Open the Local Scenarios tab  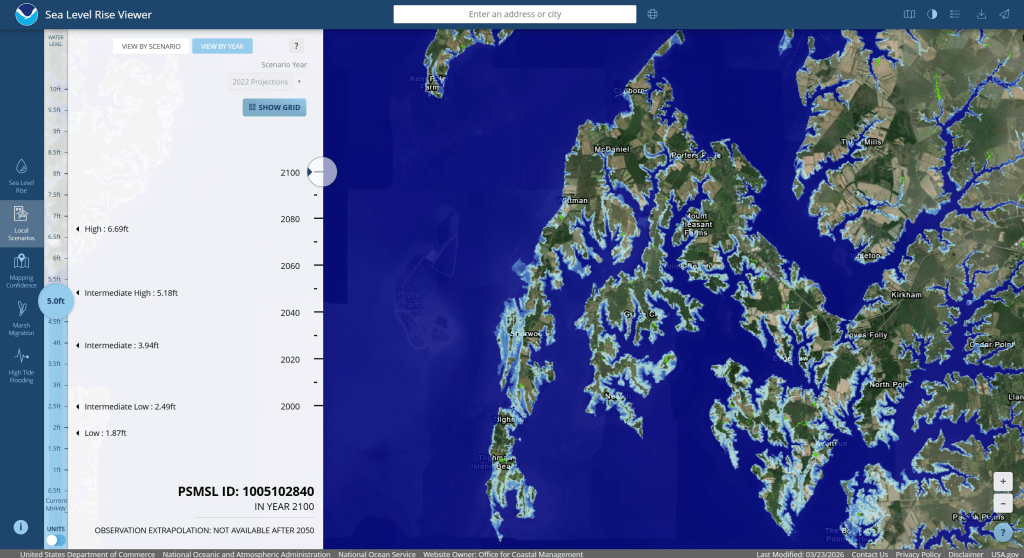21,222
